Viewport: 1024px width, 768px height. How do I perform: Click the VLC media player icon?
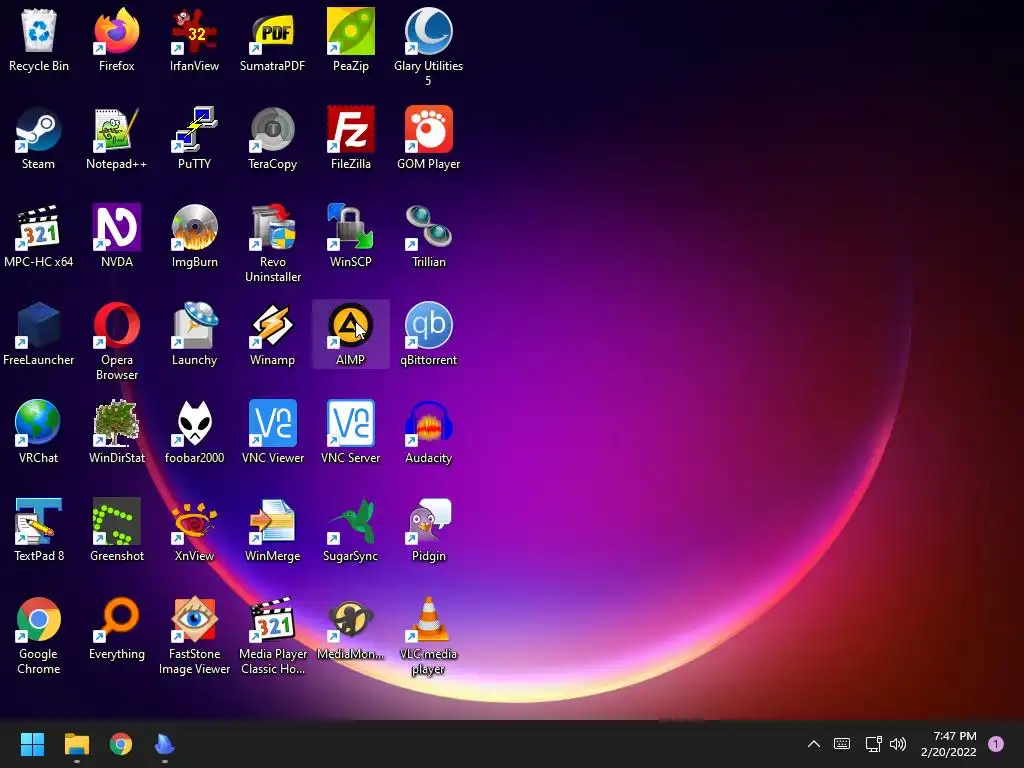click(428, 619)
